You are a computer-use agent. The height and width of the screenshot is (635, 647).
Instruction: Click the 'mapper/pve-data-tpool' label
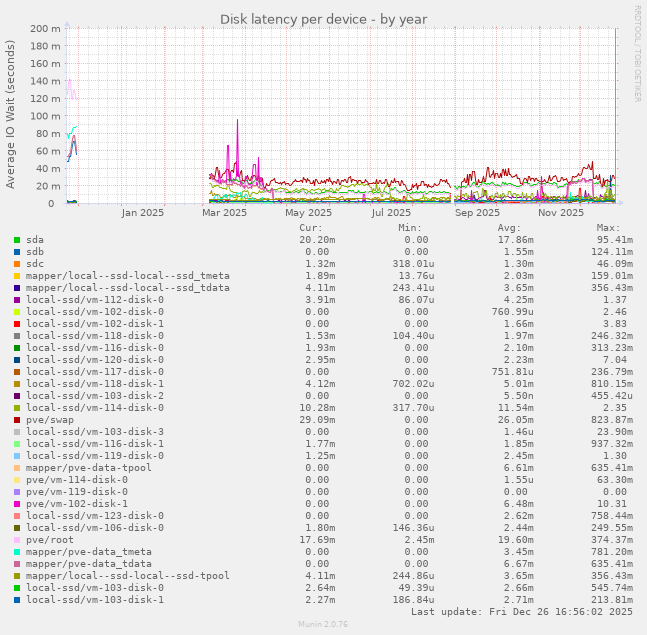89,467
